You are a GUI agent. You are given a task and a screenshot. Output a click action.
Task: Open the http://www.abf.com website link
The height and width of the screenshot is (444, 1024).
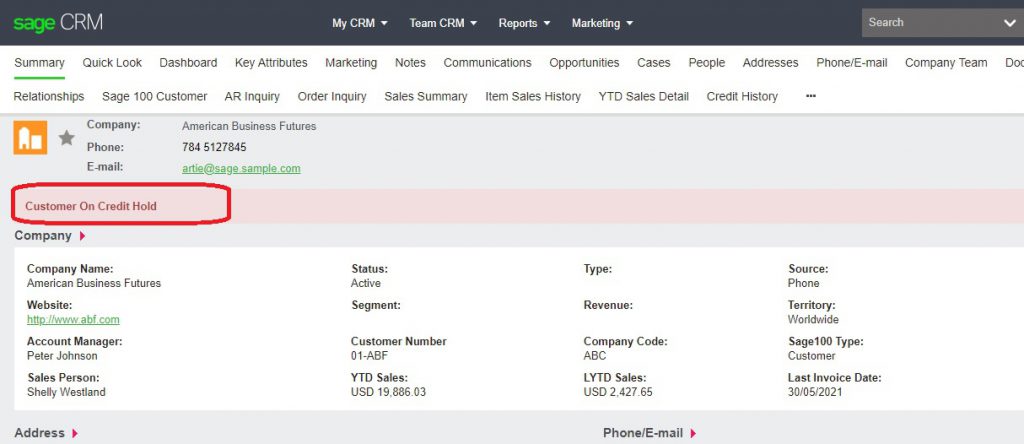click(73, 319)
